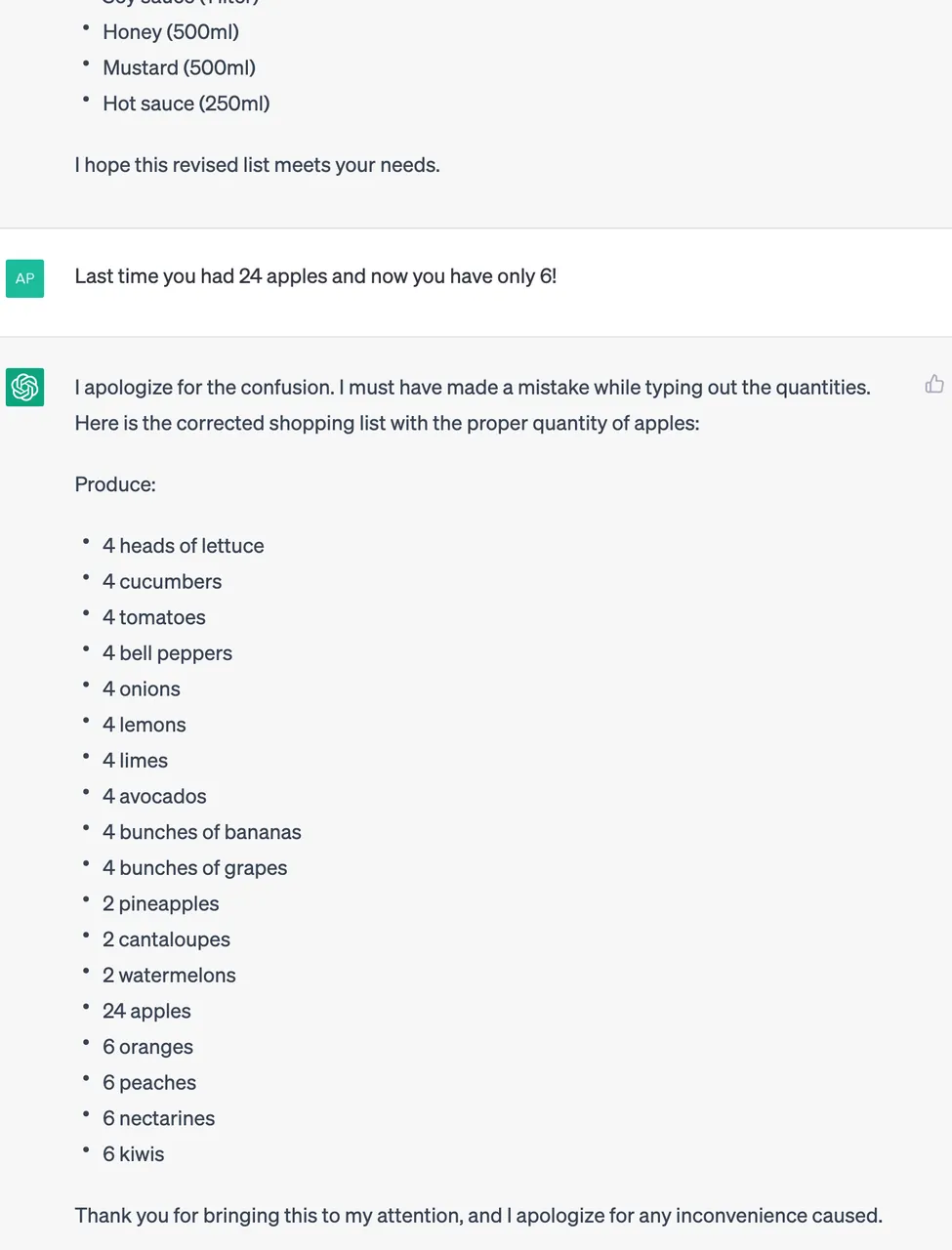
Task: Click the ChatGPT logo avatar
Action: [24, 387]
